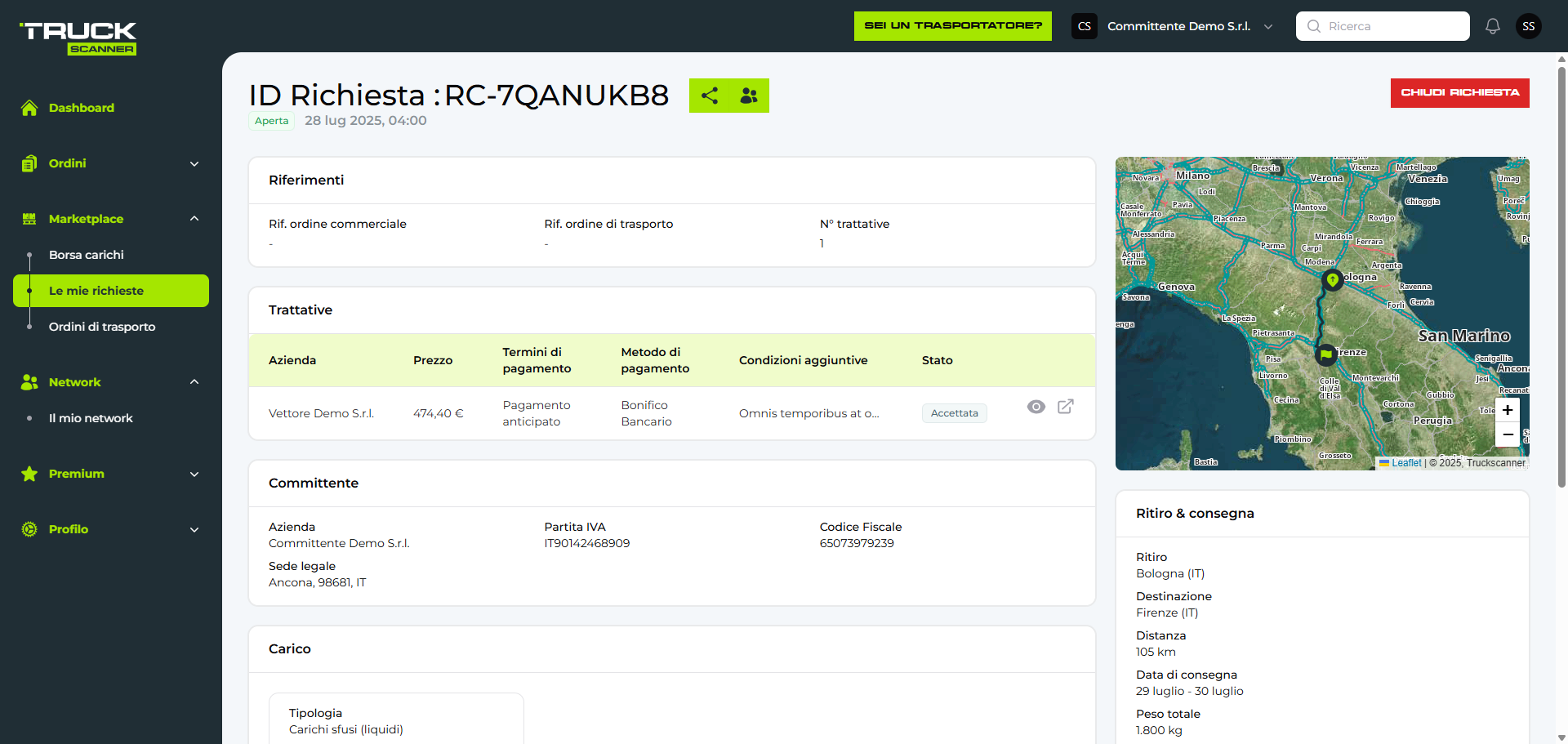Click Sede legale Ancona, 98681, IT
Viewport: 1568px width, 744px height.
coord(318,582)
